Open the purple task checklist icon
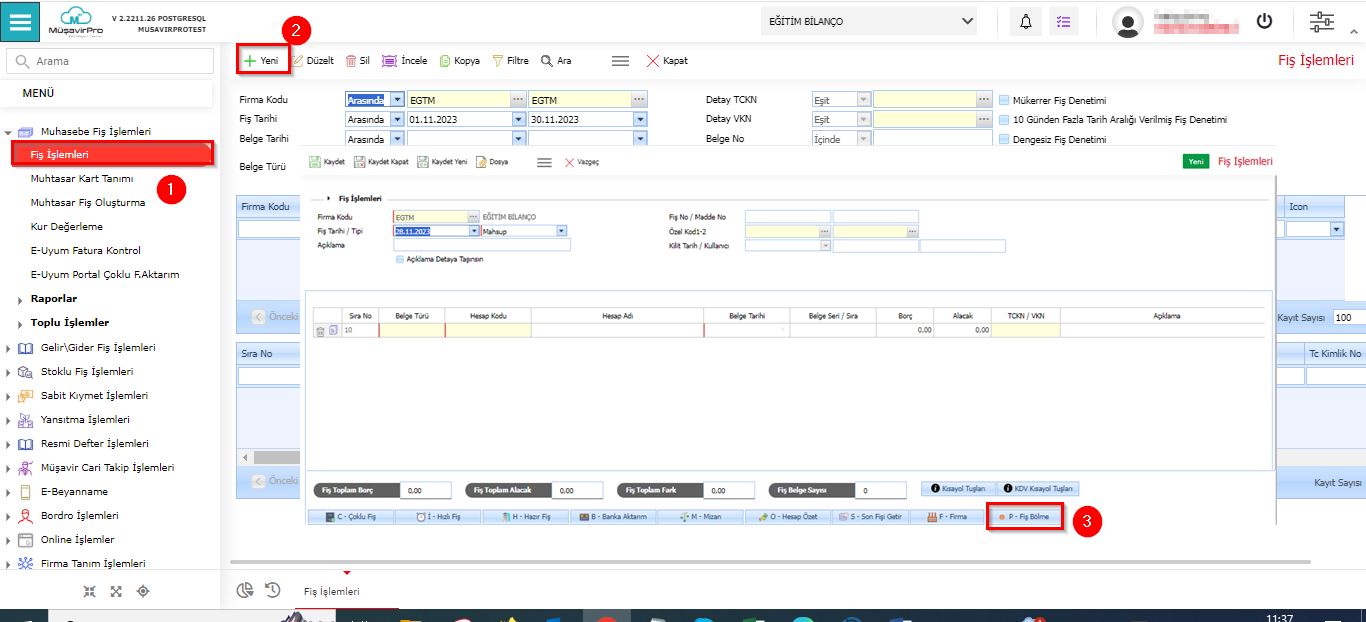Viewport: 1366px width, 622px height. coord(1064,21)
